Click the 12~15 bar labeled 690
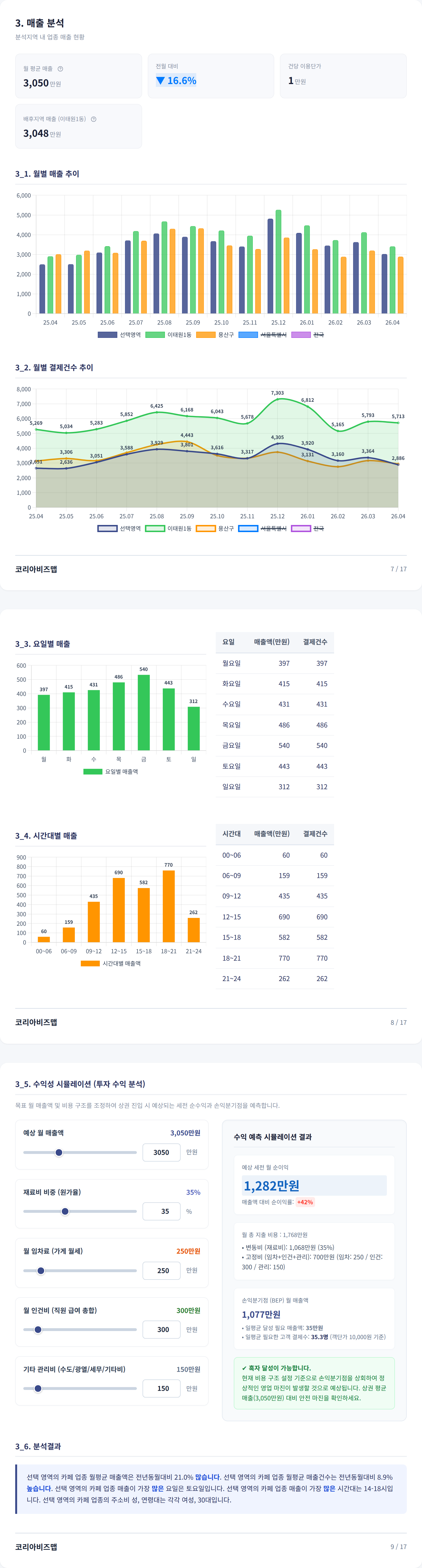The height and width of the screenshot is (1568, 422). click(119, 910)
